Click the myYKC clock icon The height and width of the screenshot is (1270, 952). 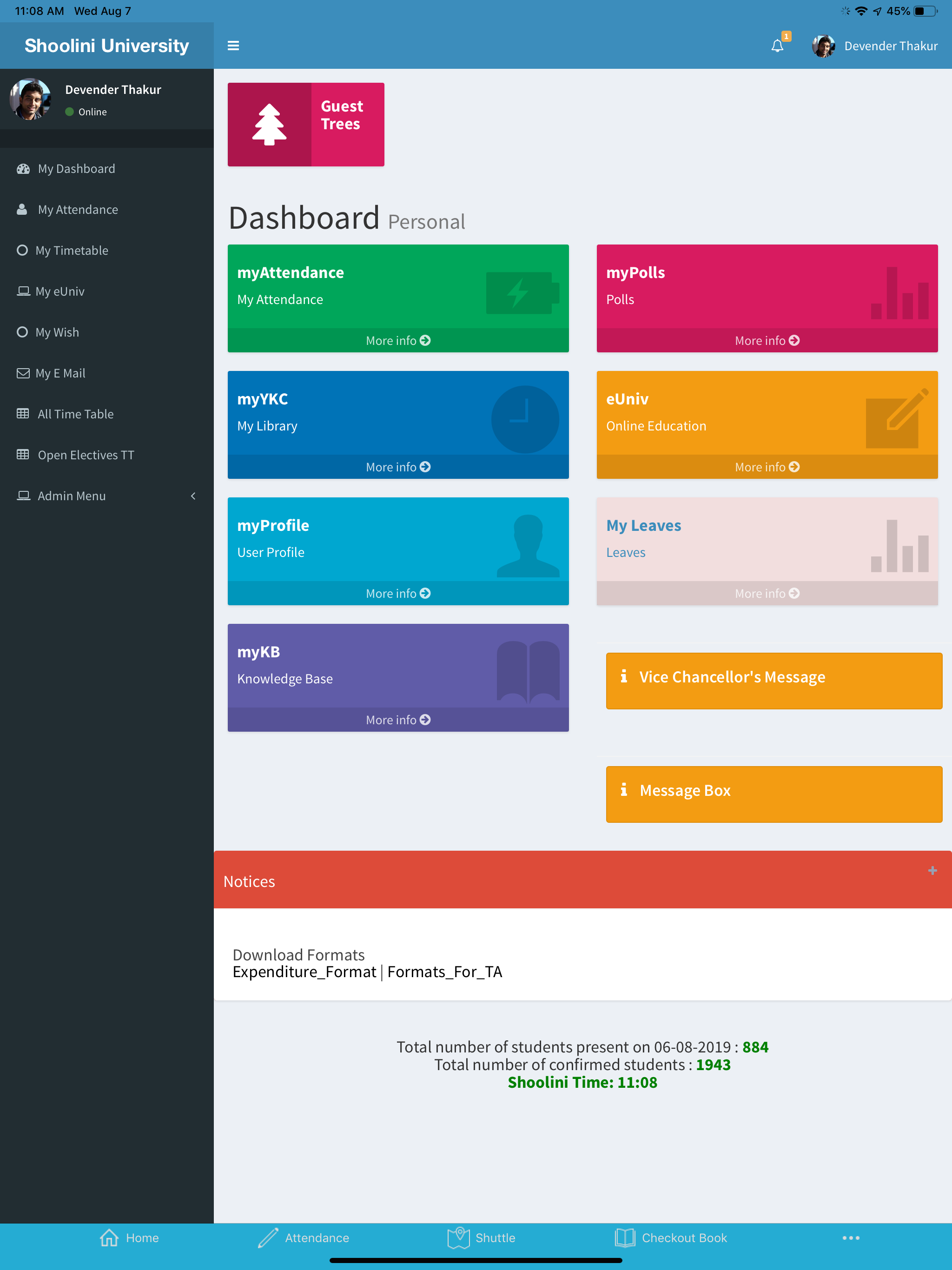click(x=525, y=419)
